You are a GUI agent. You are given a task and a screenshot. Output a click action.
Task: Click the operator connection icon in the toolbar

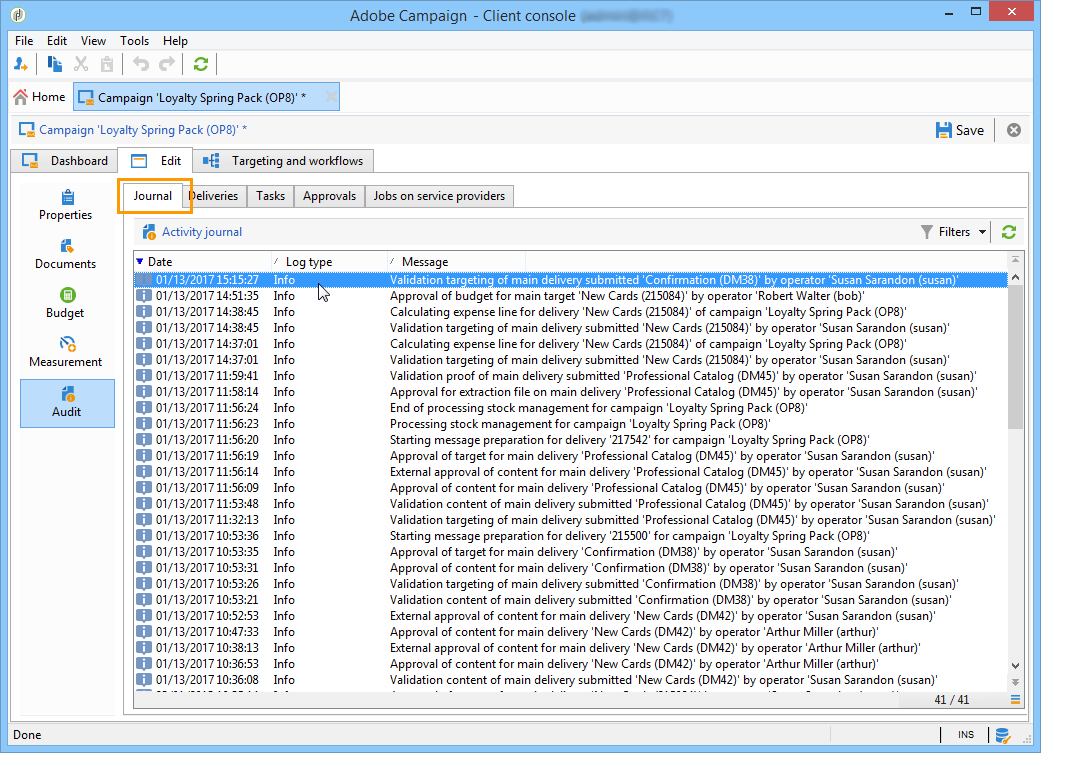tap(21, 64)
